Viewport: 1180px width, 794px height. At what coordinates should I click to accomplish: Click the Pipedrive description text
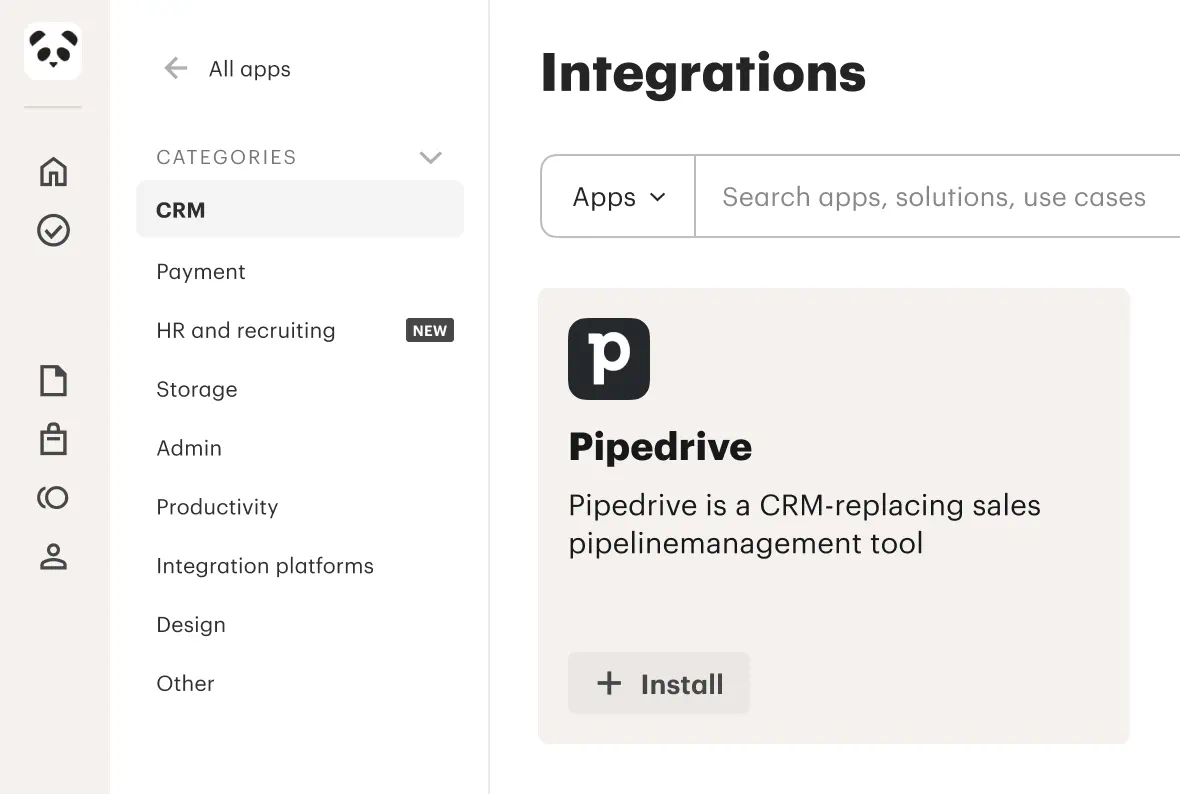pos(804,525)
